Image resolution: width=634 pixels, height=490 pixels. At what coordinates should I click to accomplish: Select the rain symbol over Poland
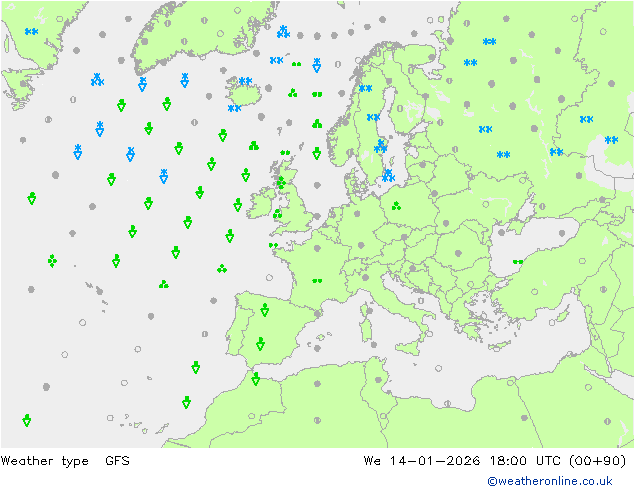pos(396,206)
